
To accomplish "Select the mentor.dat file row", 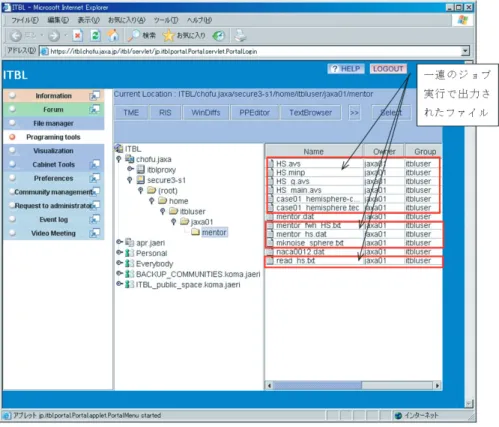I will 354,217.
